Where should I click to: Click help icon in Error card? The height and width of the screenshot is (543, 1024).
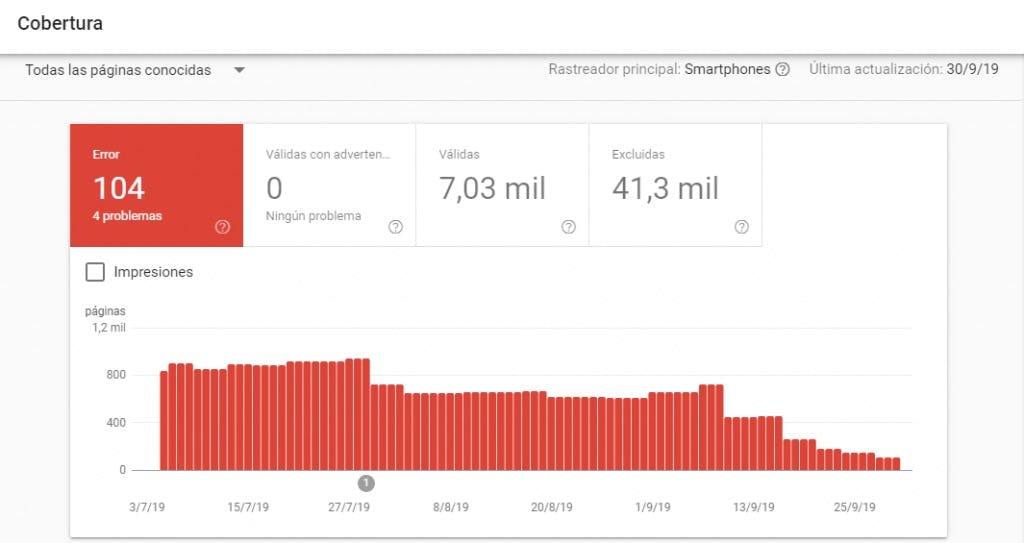tap(222, 227)
